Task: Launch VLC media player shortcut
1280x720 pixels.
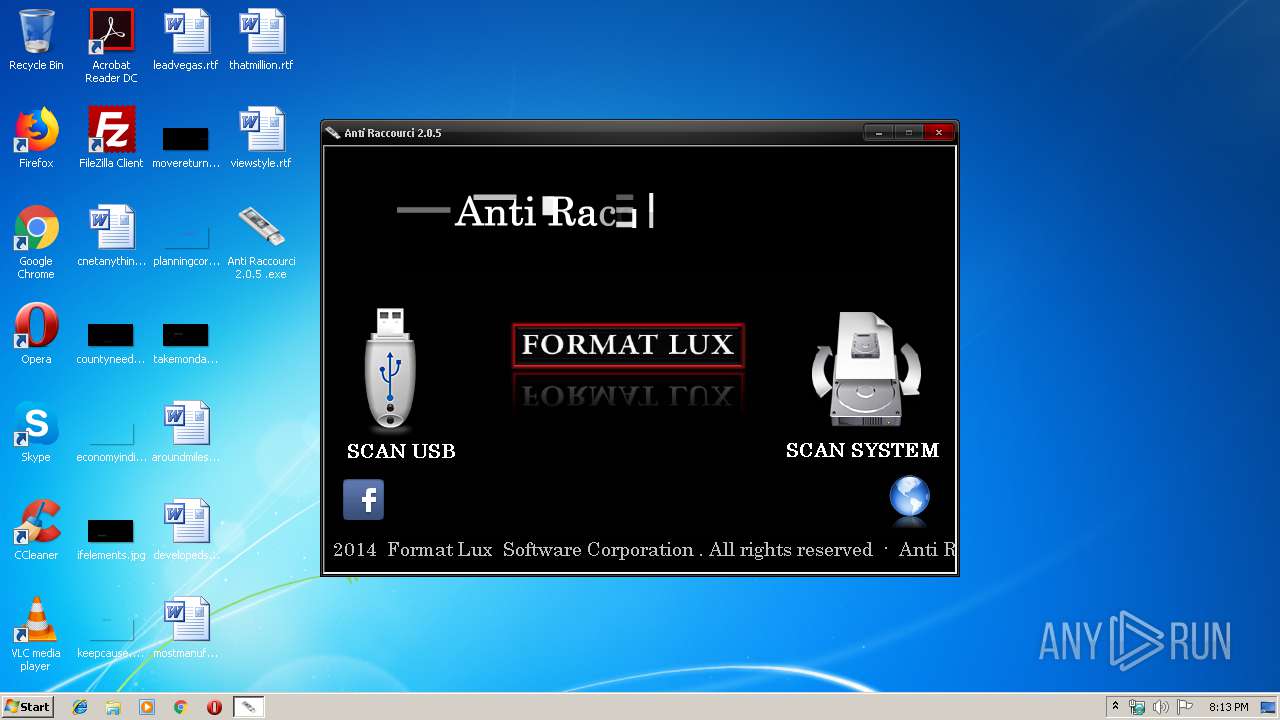Action: [36, 634]
